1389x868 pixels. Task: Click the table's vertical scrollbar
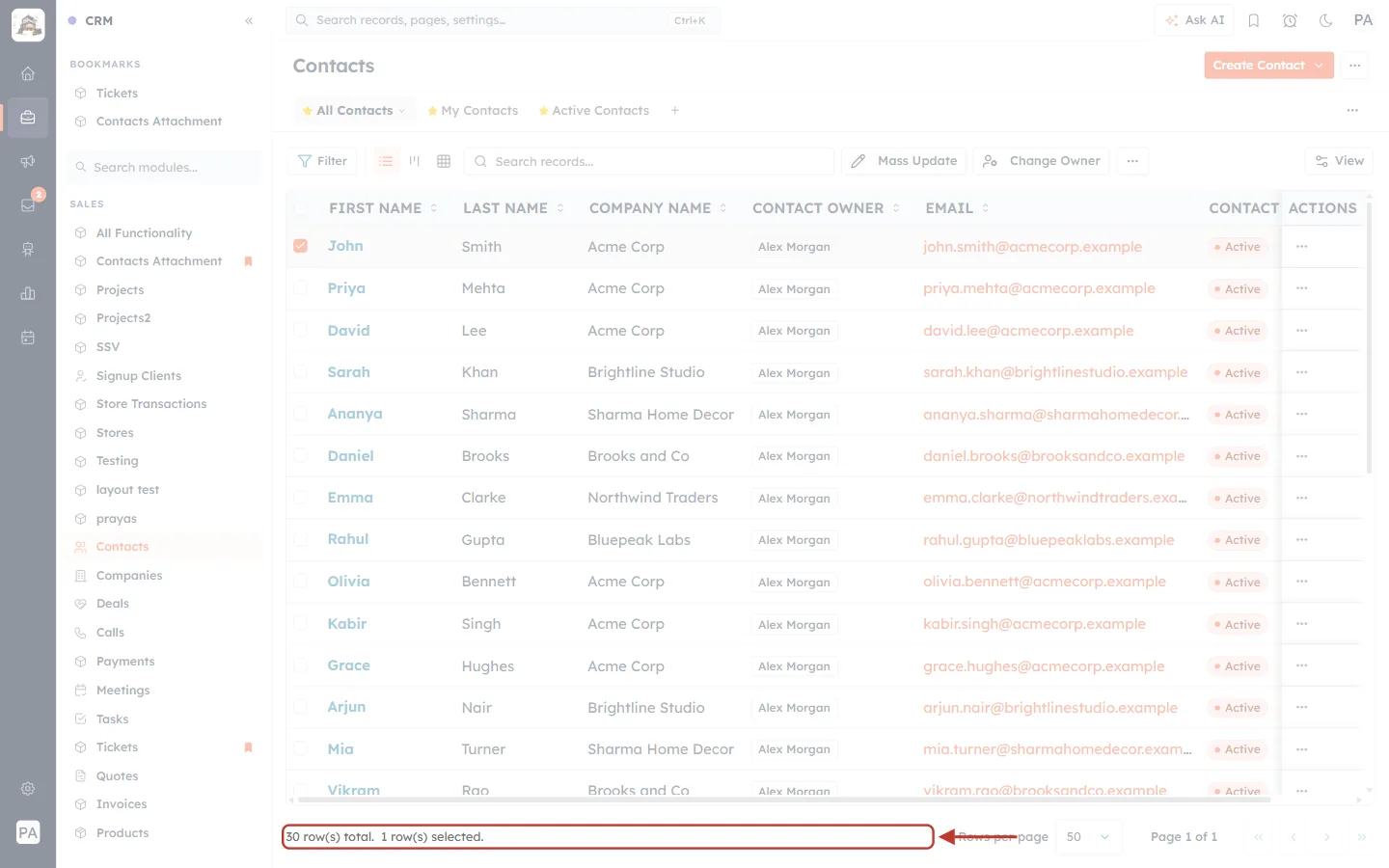tap(1369, 338)
